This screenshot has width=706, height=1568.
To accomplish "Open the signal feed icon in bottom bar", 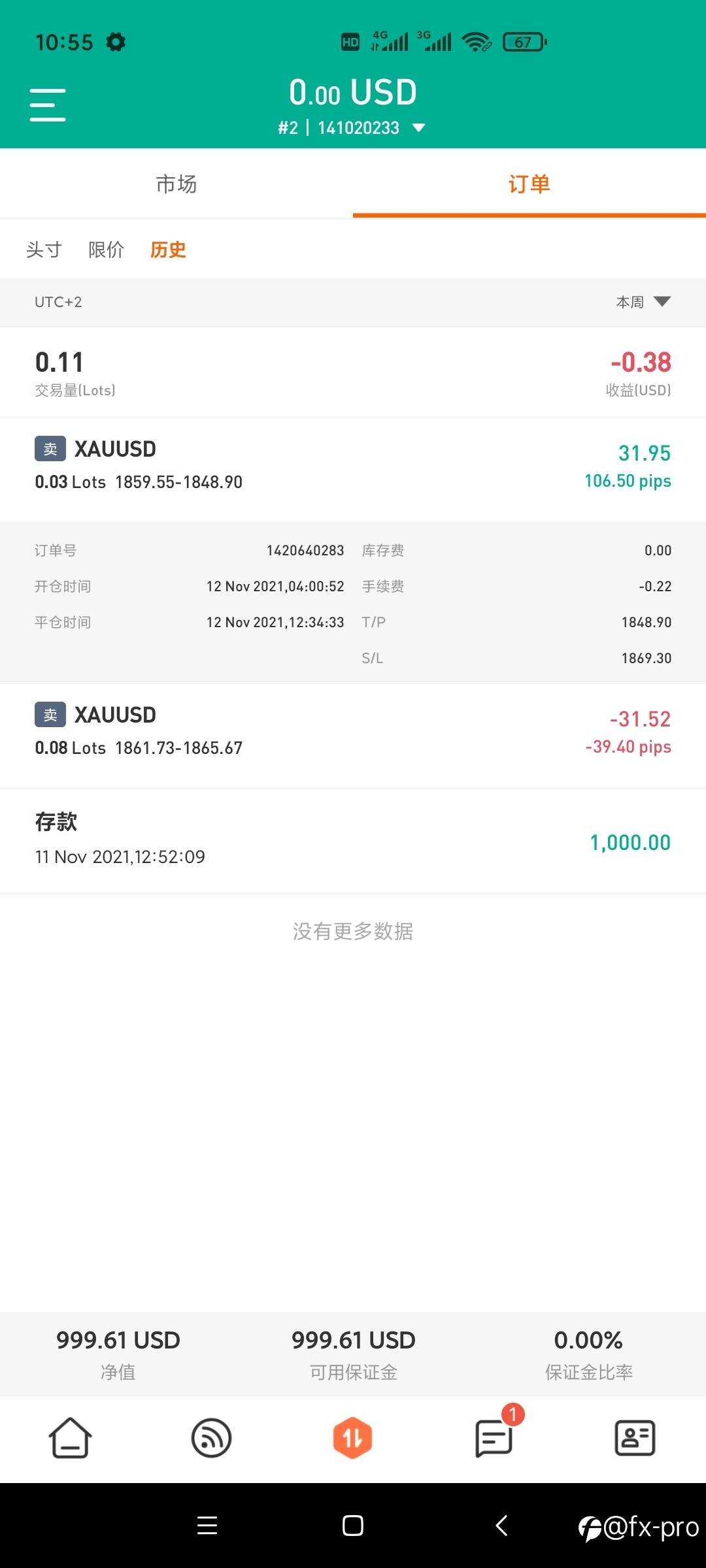I will click(x=211, y=1437).
